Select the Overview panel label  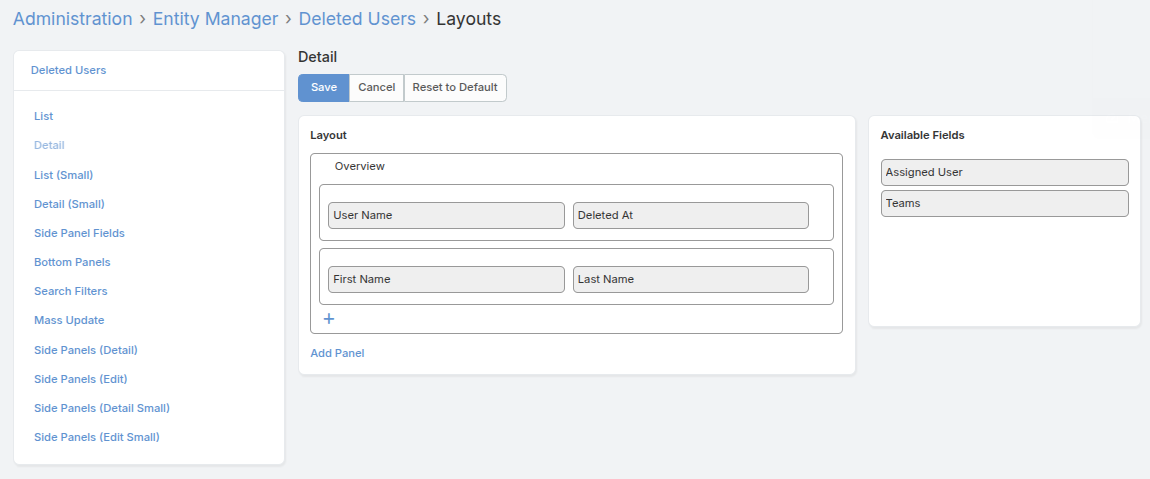(360, 166)
